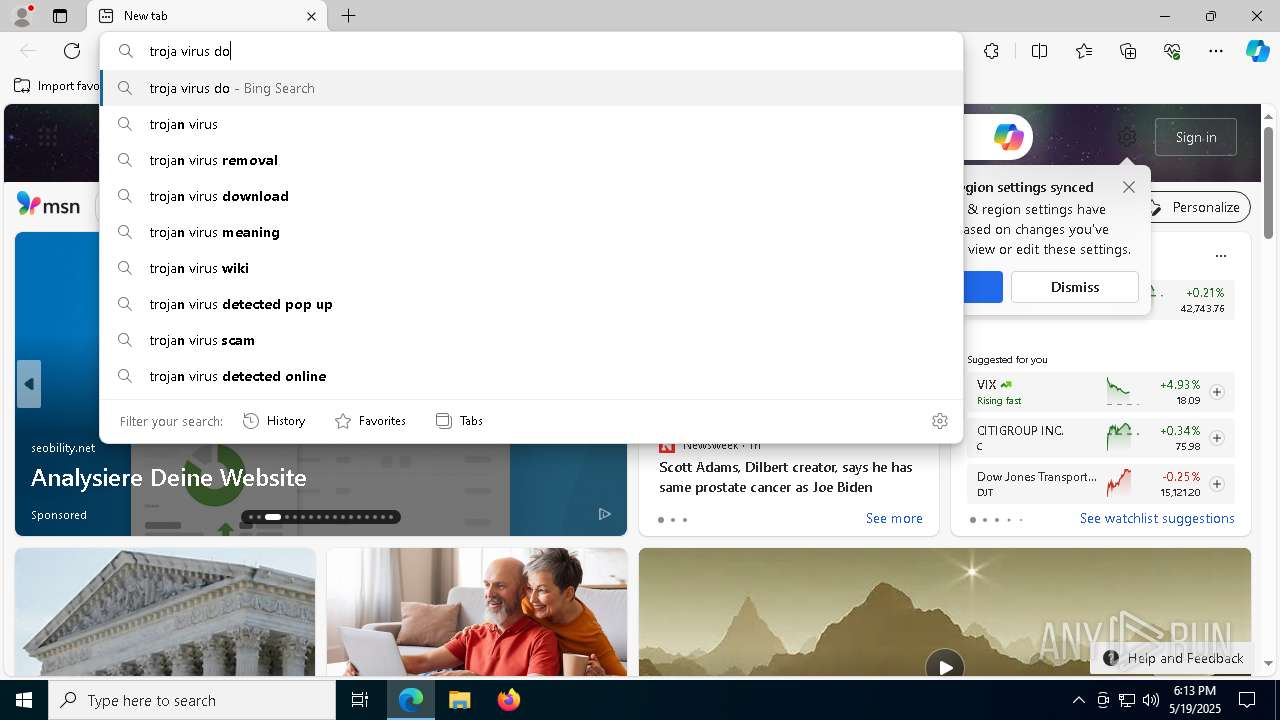The height and width of the screenshot is (720, 1280).
Task: Open Windows Start menu
Action: click(24, 700)
